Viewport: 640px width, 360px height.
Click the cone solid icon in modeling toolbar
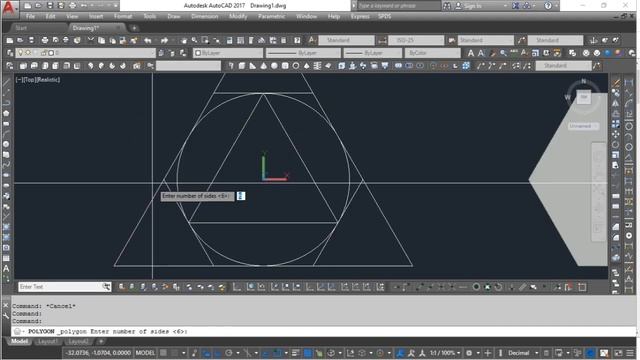pos(264,66)
